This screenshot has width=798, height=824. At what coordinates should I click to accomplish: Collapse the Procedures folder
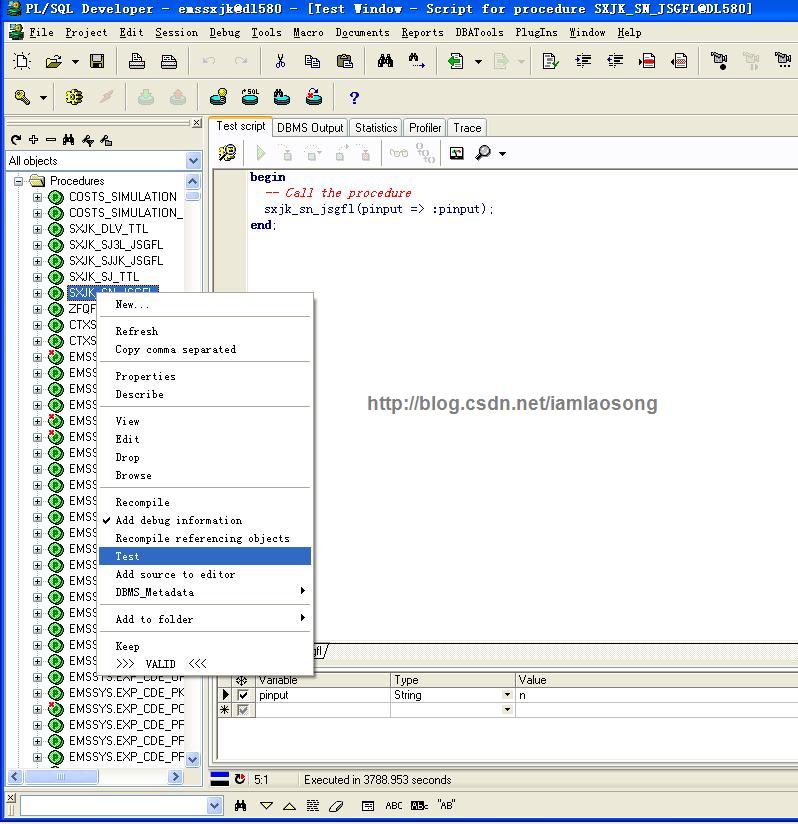click(x=19, y=181)
